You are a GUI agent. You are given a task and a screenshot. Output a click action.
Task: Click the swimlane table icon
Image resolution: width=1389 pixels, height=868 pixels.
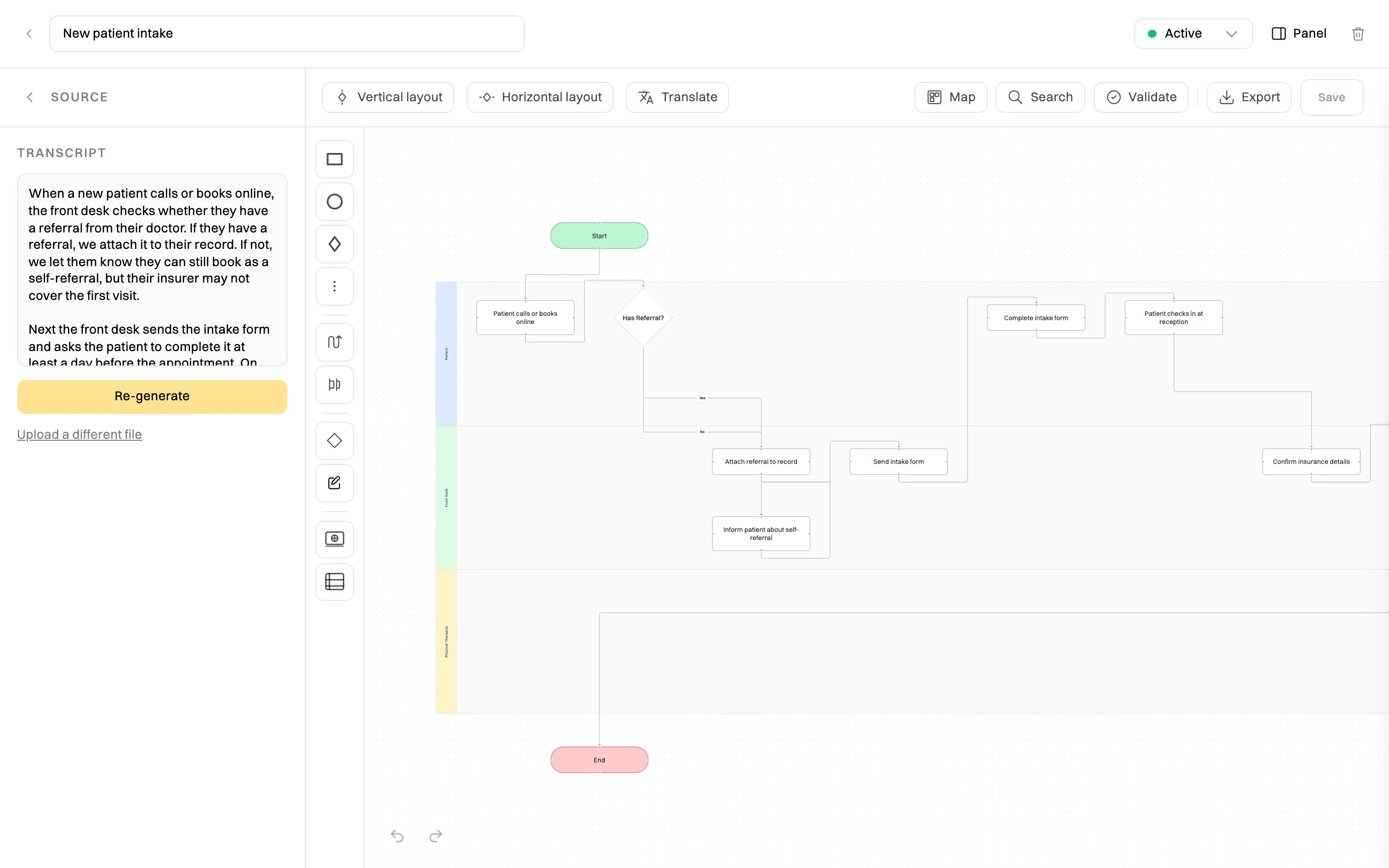point(335,582)
